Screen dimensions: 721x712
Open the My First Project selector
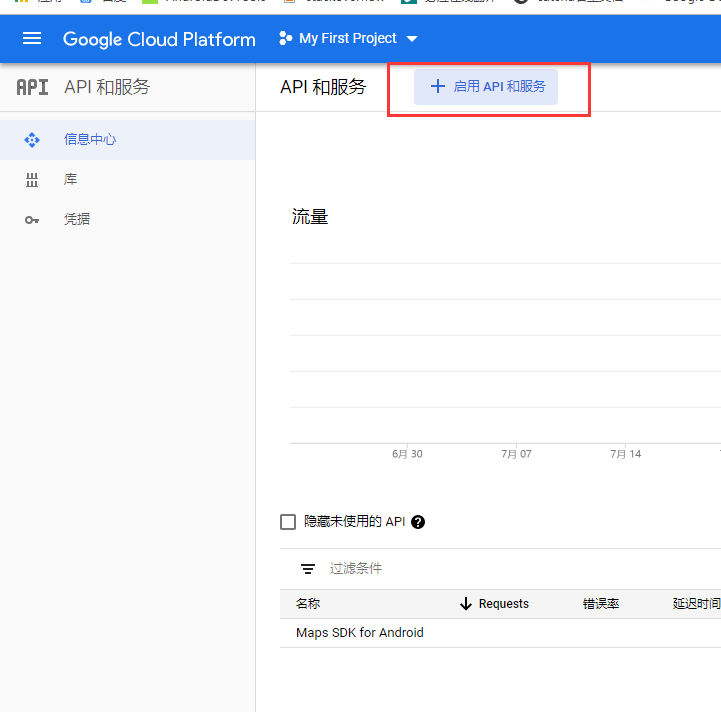[349, 38]
